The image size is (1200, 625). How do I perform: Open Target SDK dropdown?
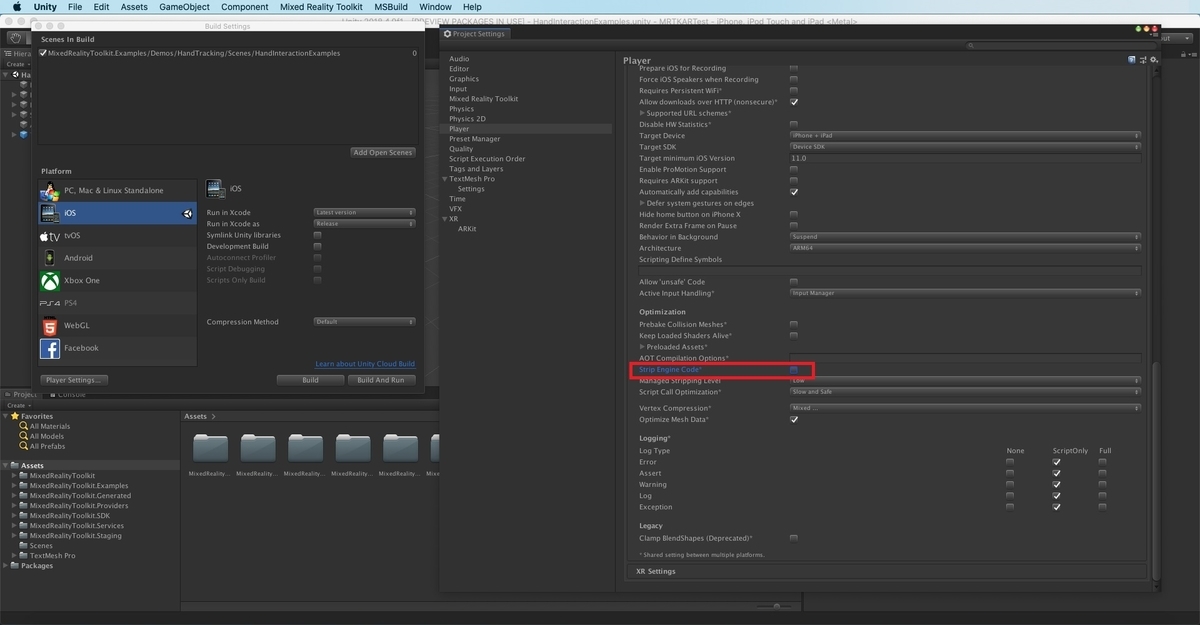(965, 147)
